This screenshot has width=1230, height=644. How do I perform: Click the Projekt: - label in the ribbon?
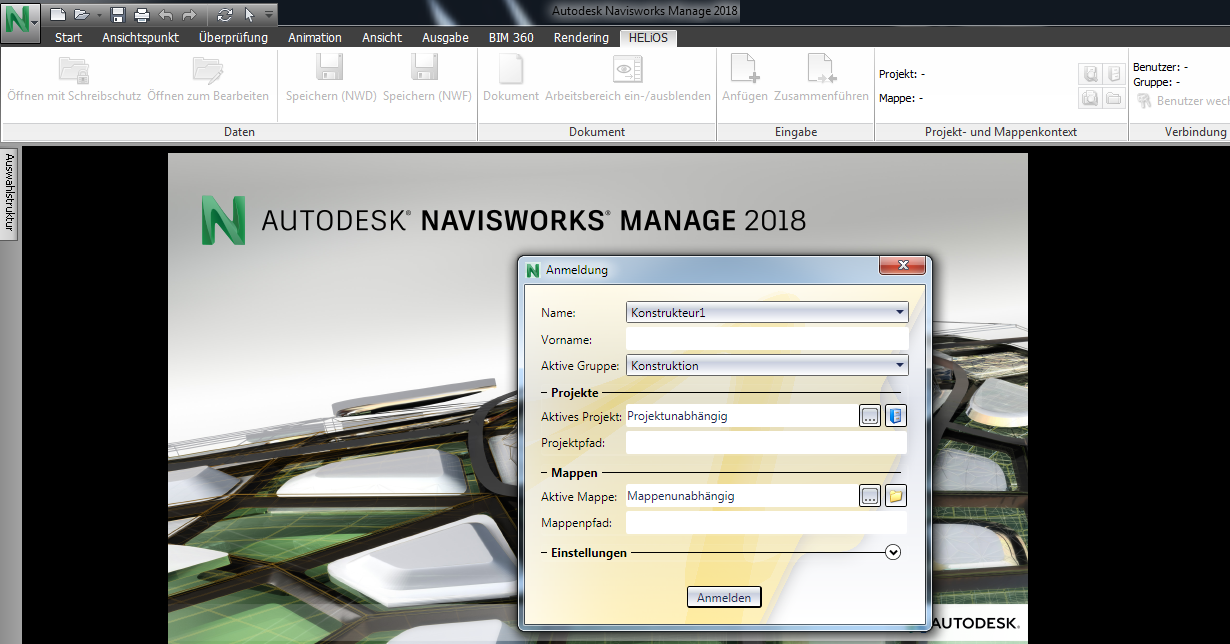[902, 74]
